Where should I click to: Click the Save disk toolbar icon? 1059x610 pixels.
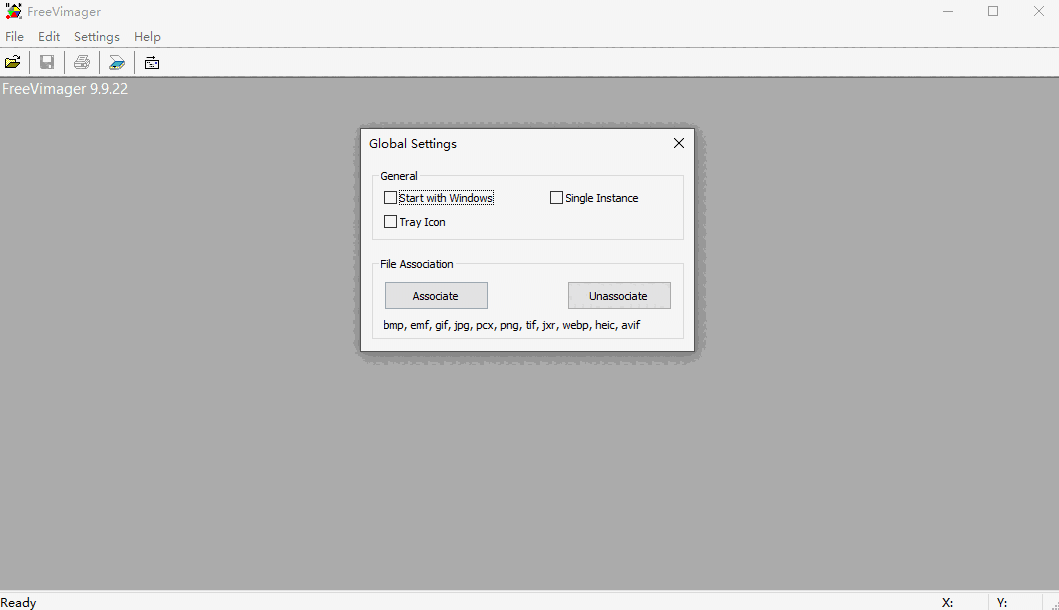tap(47, 63)
